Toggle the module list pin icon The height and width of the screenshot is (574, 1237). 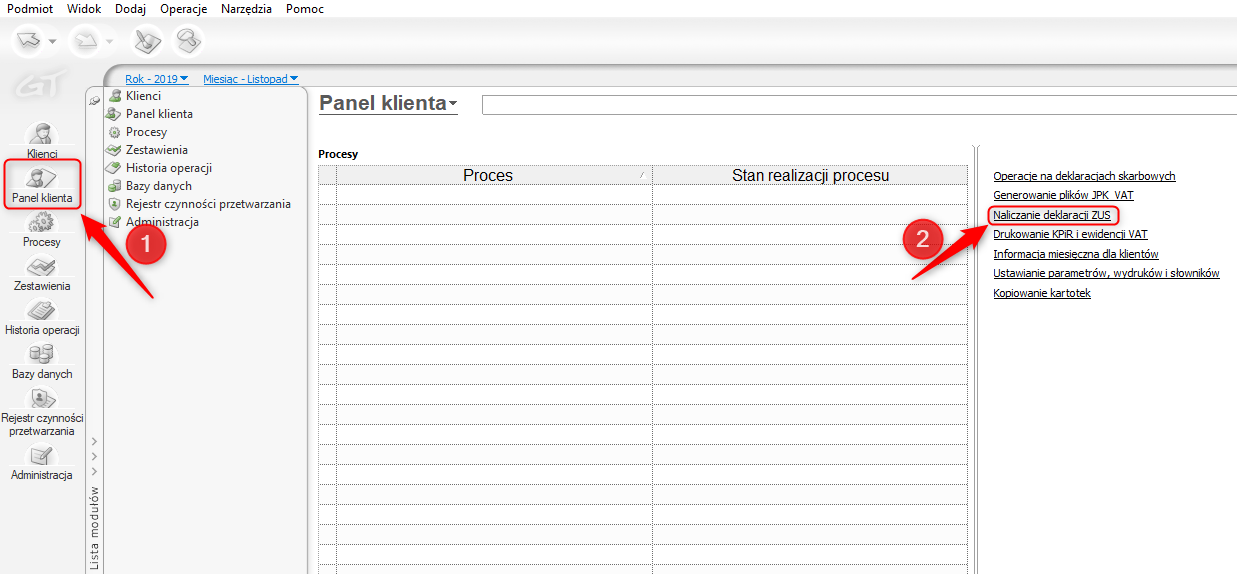[x=95, y=100]
